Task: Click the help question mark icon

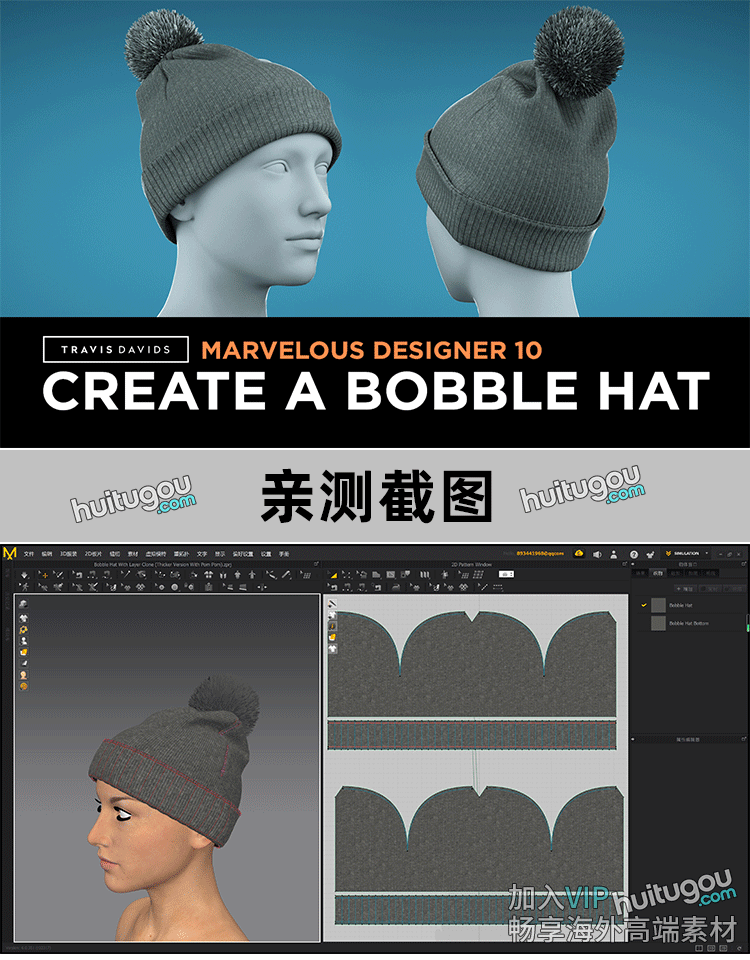Action: point(633,553)
